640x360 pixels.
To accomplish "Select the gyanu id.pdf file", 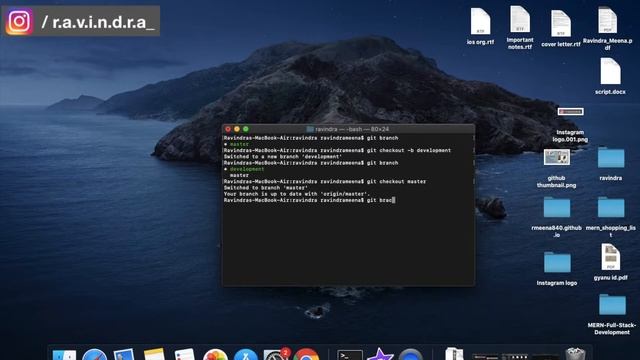I will [x=611, y=262].
